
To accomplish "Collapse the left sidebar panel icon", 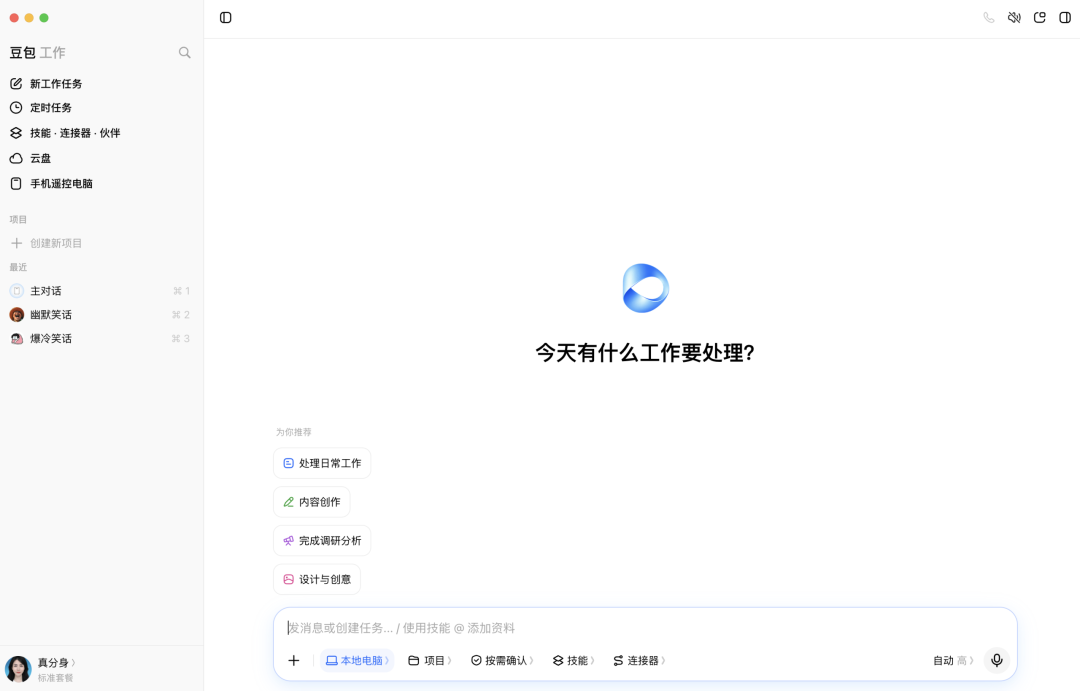I will [225, 18].
